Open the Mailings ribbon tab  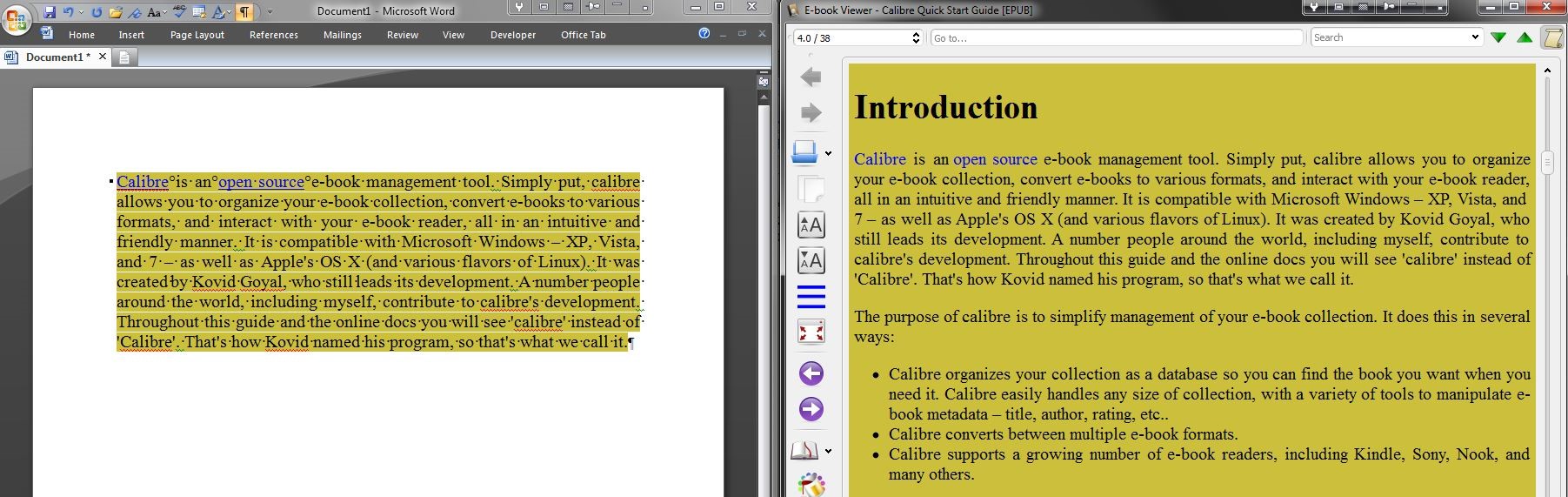click(x=343, y=35)
